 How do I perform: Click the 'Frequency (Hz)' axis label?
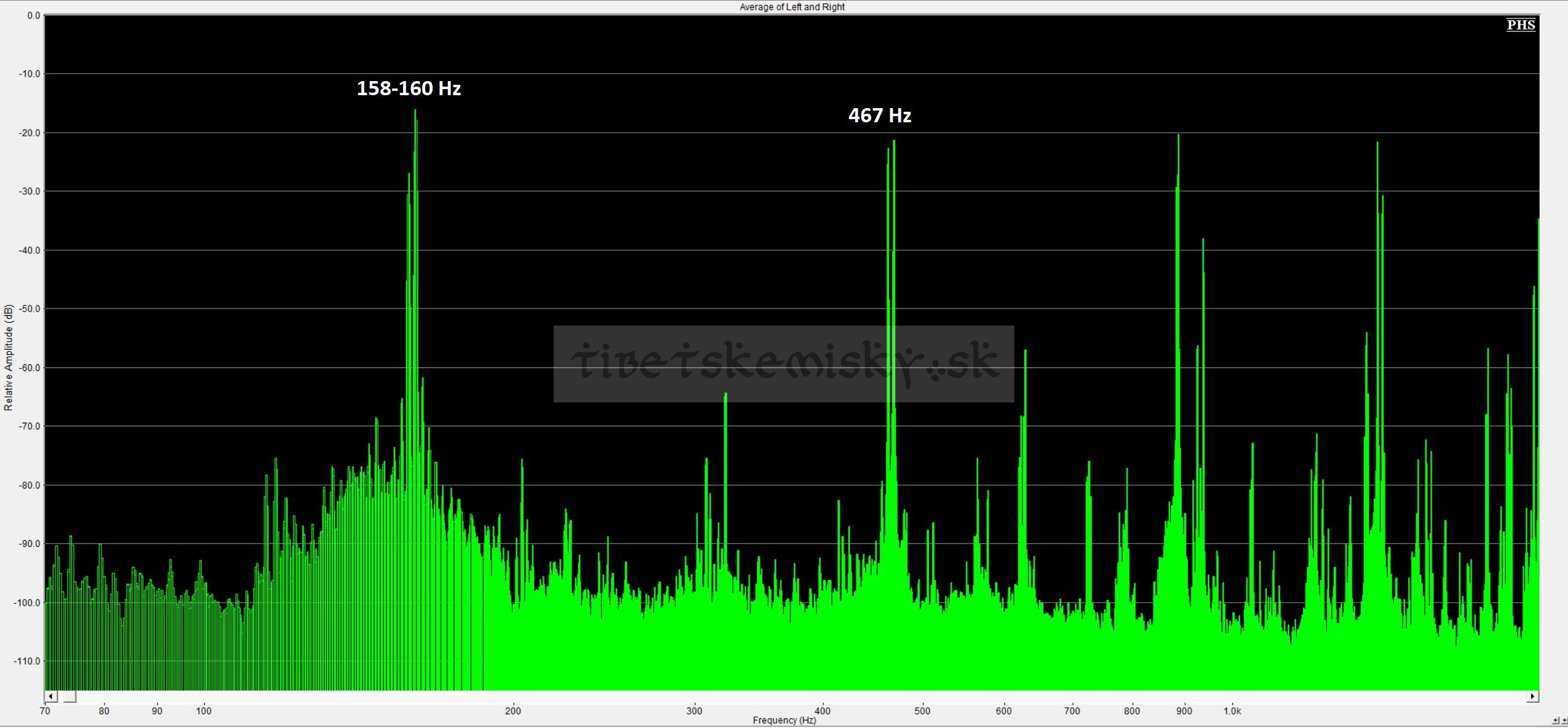pyautogui.click(x=784, y=720)
